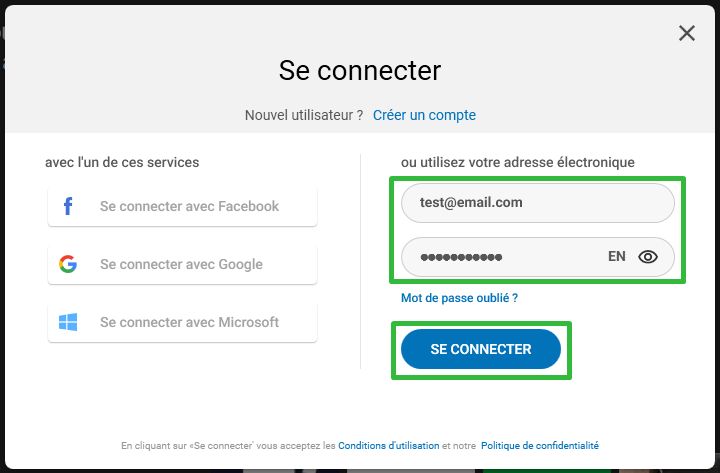Focus the email field containing test@email.com

(538, 203)
